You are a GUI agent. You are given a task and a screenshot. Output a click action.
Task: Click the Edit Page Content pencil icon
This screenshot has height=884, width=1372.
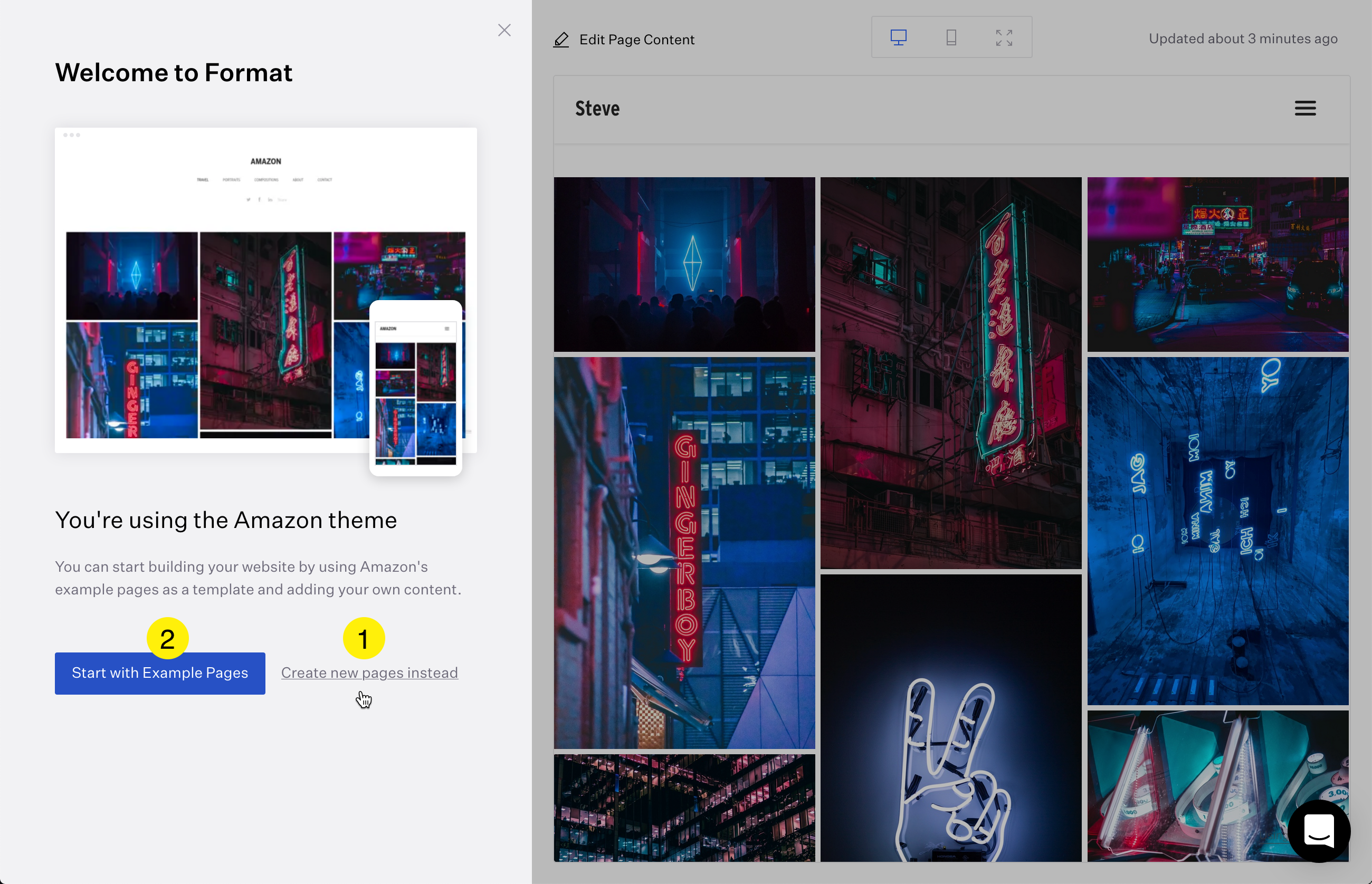click(561, 40)
